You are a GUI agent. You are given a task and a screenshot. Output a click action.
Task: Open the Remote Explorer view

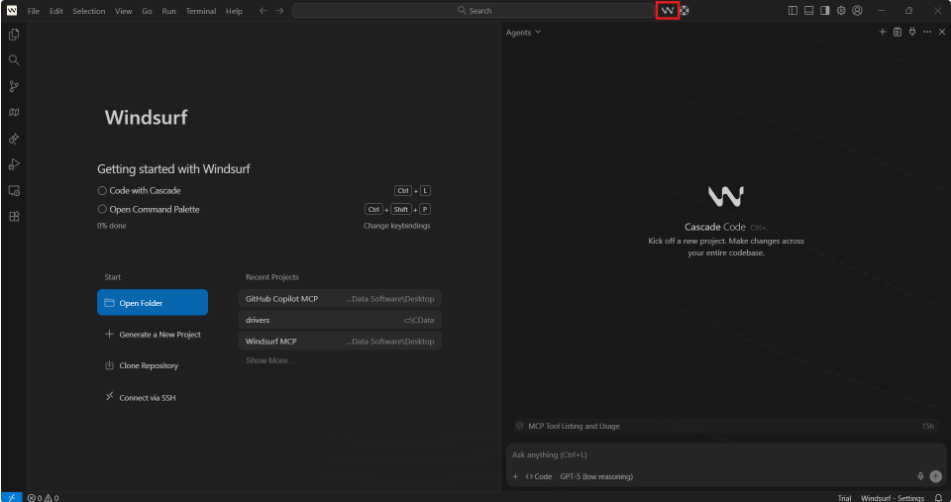(14, 190)
